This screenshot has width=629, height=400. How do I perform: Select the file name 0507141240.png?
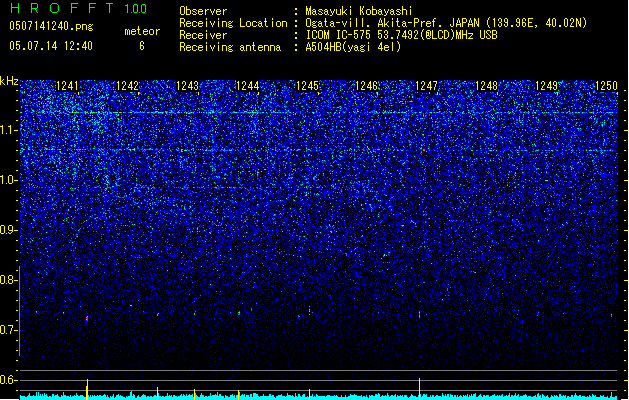tap(51, 26)
